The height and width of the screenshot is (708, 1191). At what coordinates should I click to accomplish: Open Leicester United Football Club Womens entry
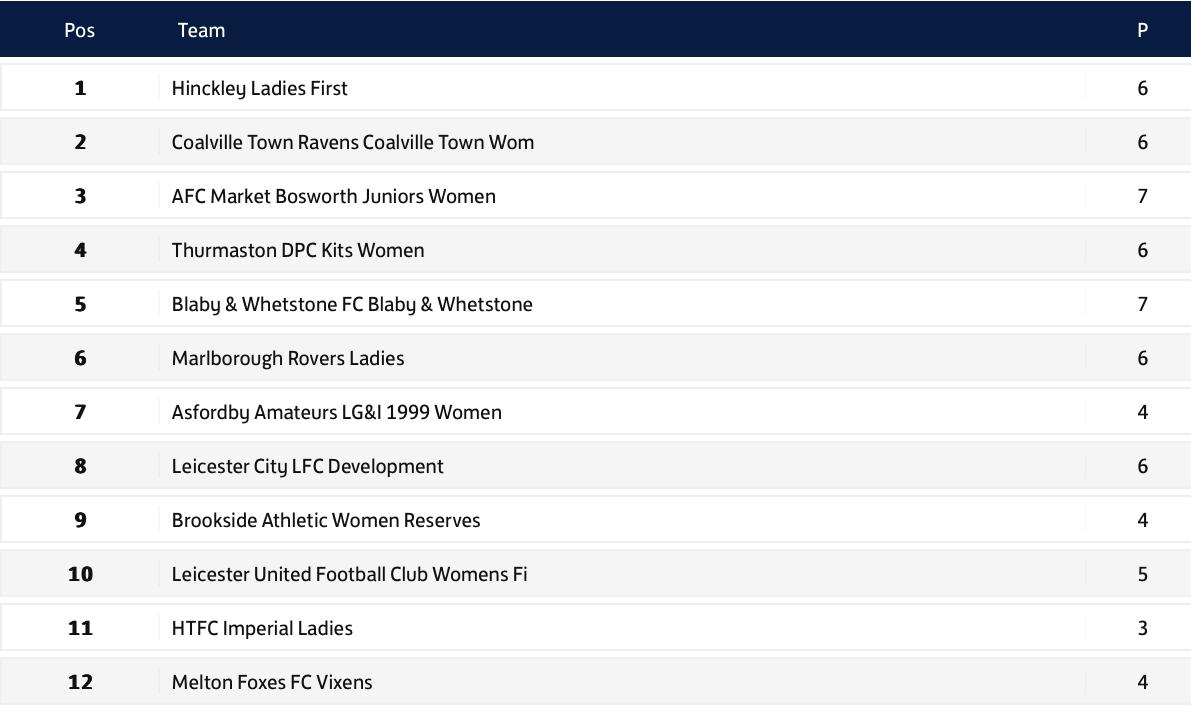349,574
